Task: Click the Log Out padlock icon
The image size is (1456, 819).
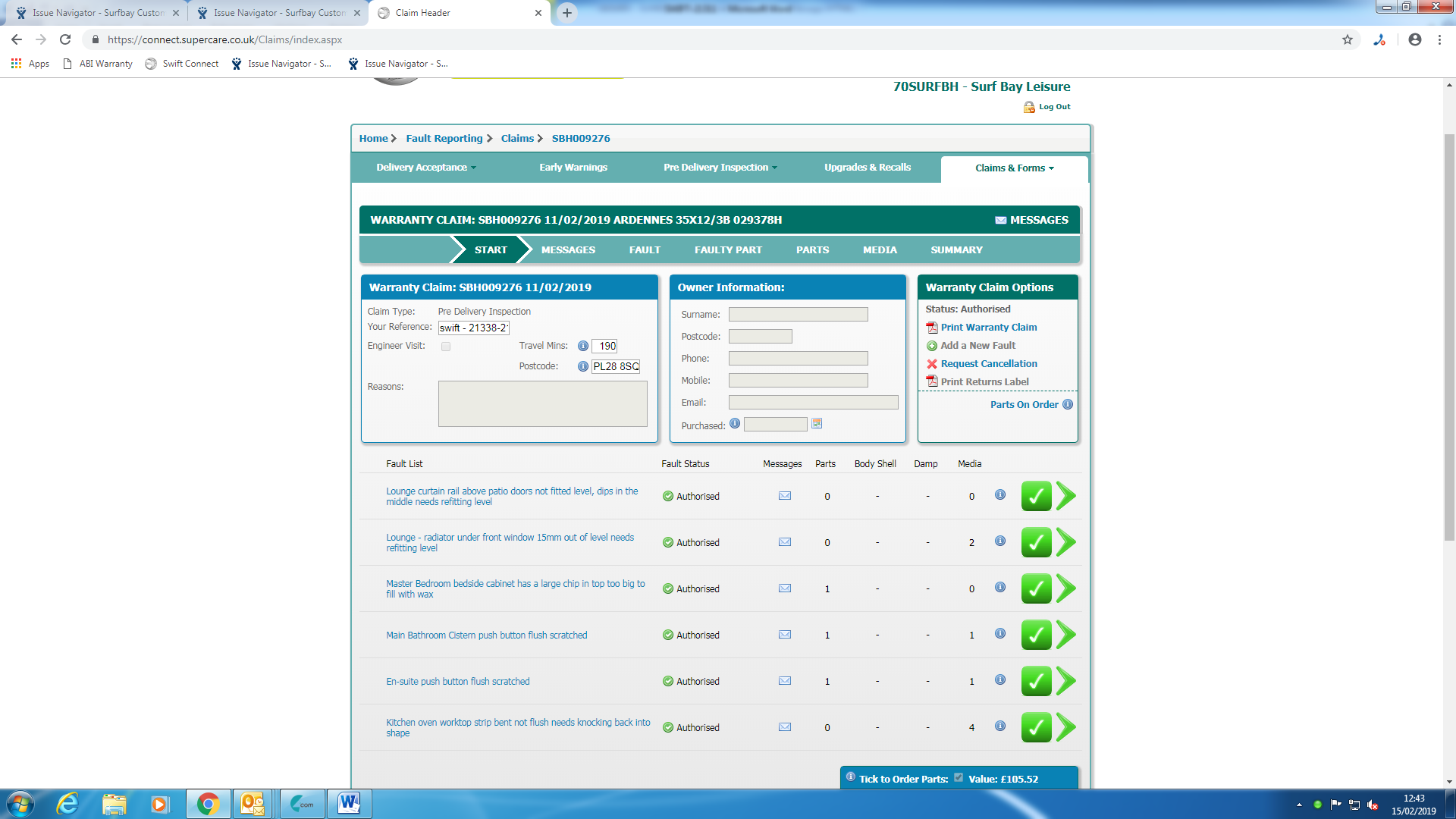Action: click(x=1029, y=107)
